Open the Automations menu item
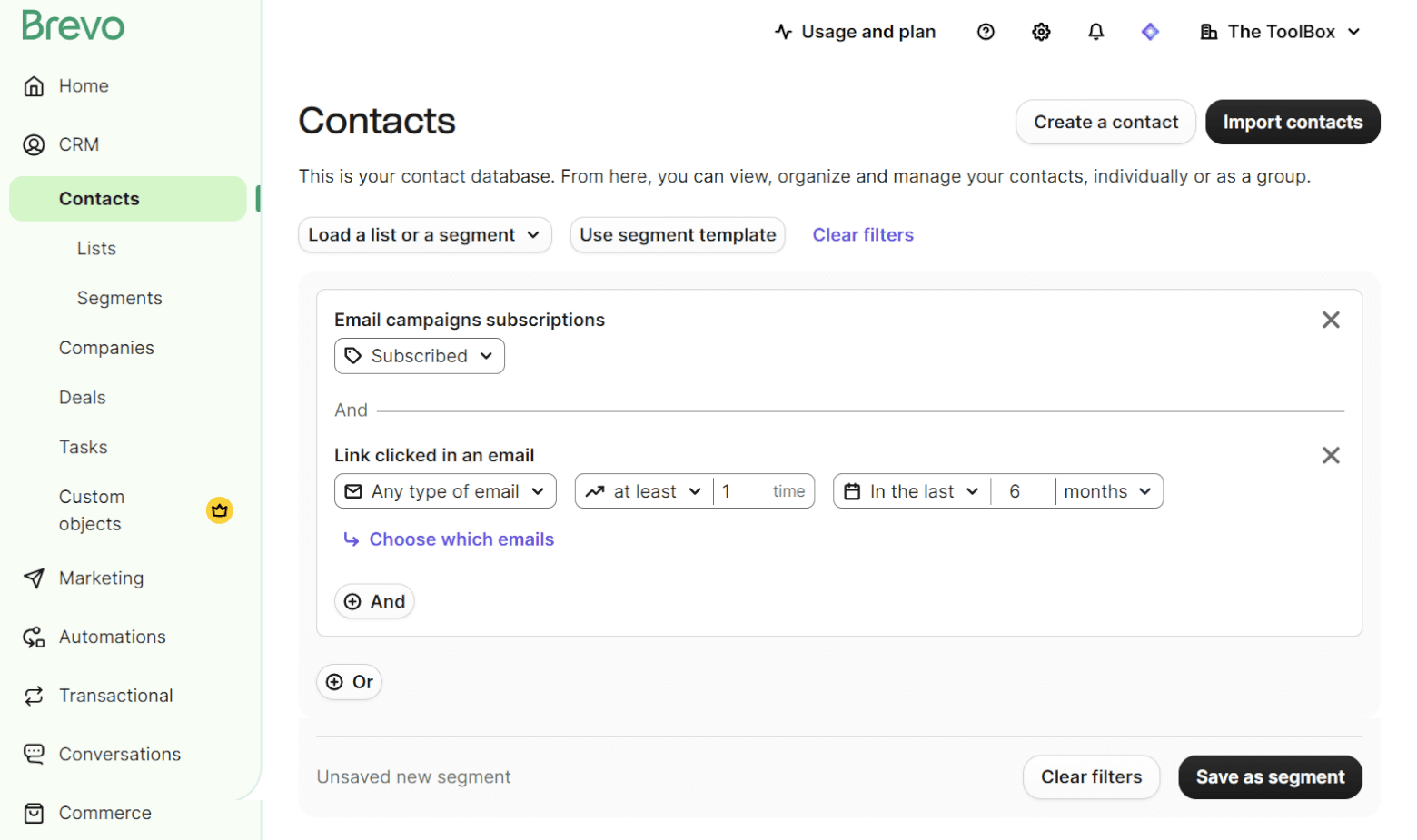Screen dimensions: 1417x840 point(112,637)
